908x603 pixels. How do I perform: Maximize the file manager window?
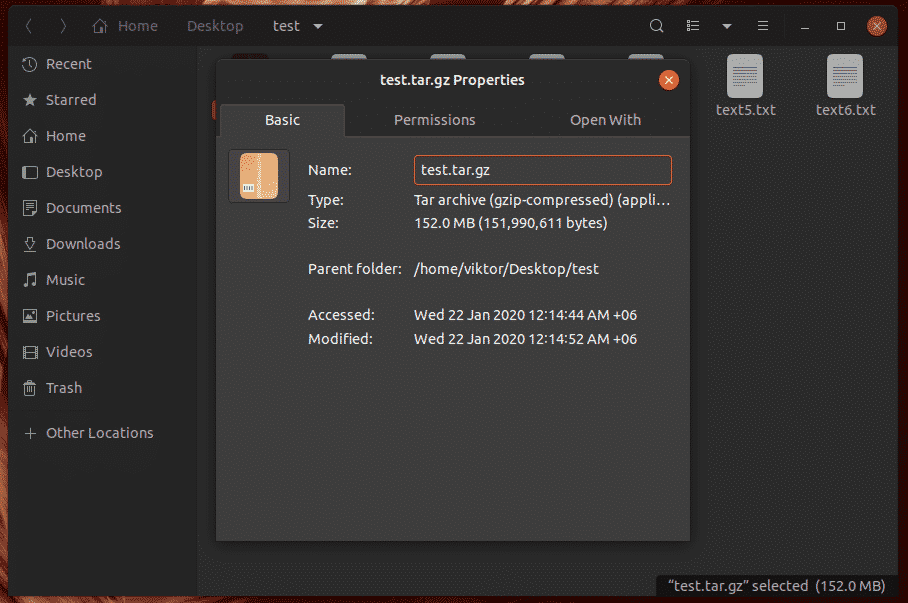tap(841, 26)
